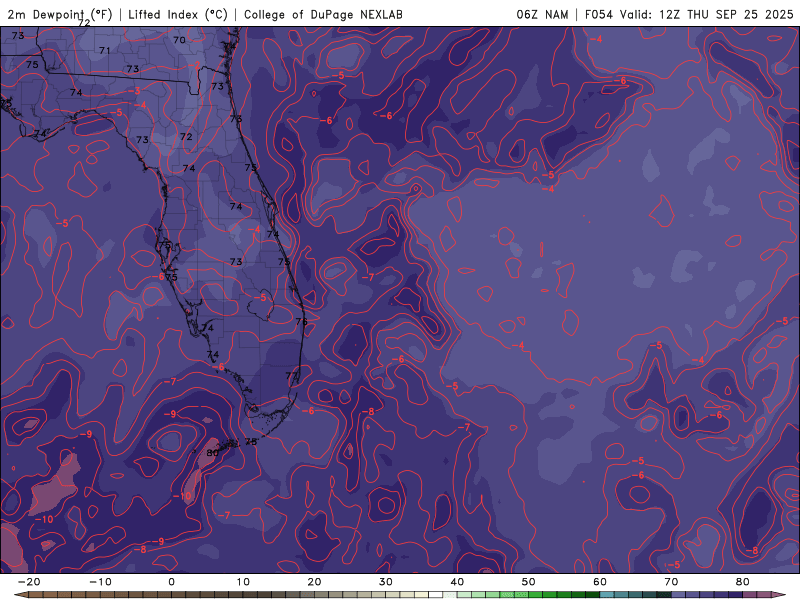The height and width of the screenshot is (600, 800).
Task: Click the "2m Dewpoint (°F)" title text
Action: [x=60, y=15]
